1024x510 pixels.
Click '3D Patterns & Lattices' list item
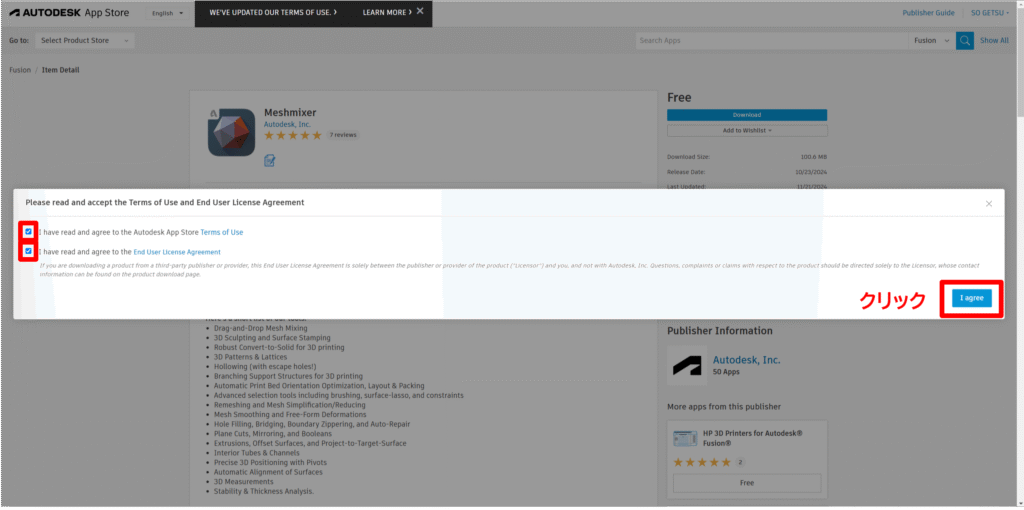tap(251, 357)
